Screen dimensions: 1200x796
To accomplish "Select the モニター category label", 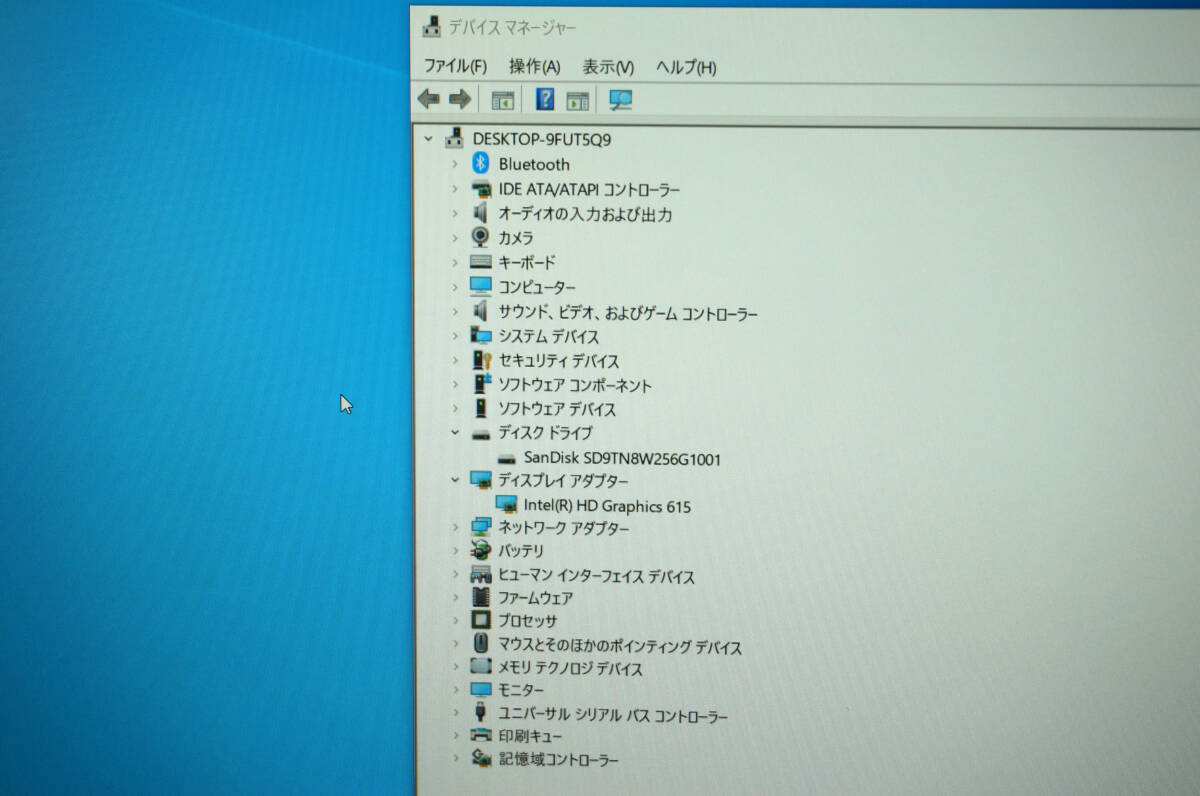I will [521, 691].
